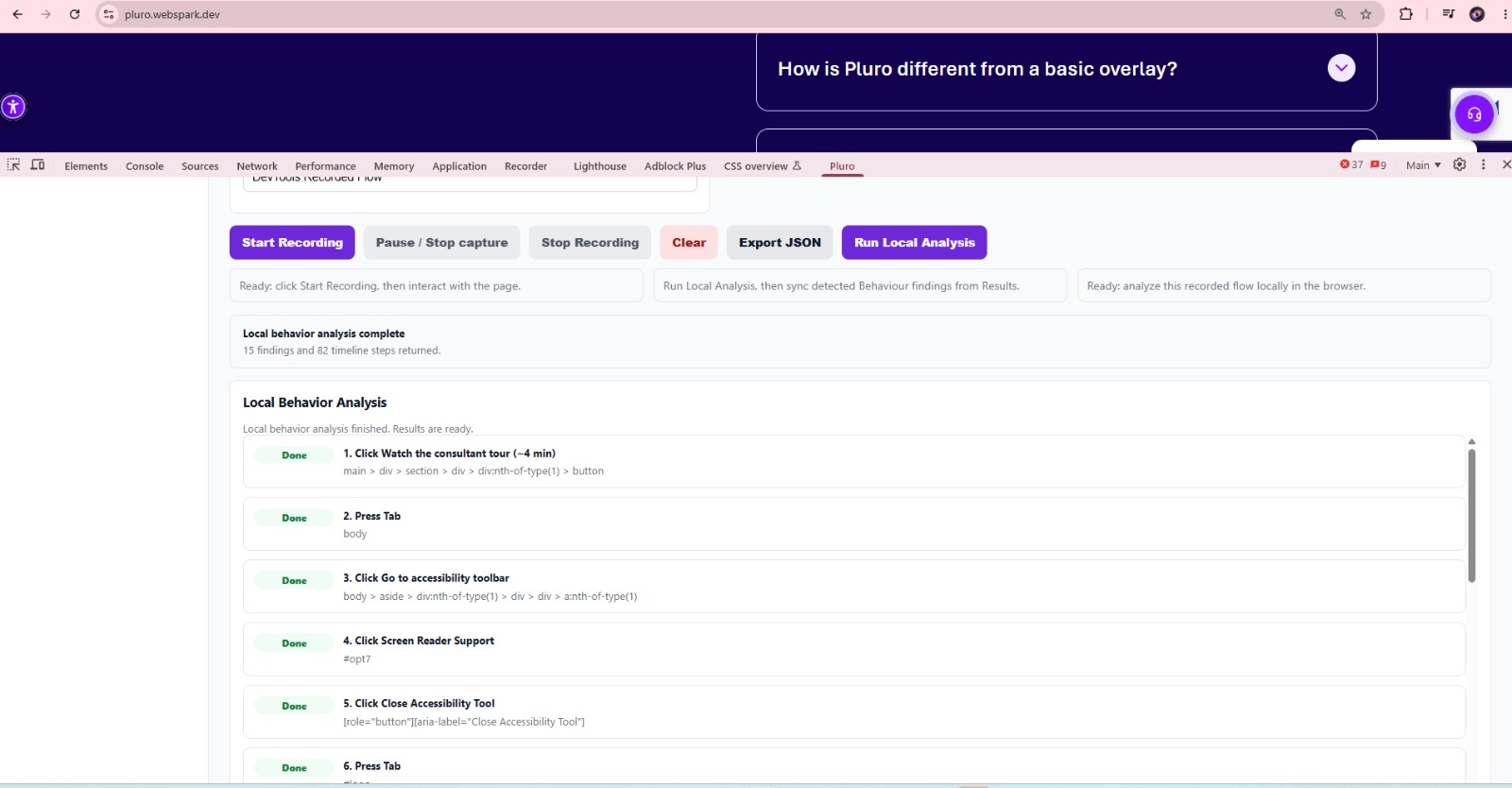Select step '3. Click Go to accessibility toolbar'
The width and height of the screenshot is (1512, 788).
tap(853, 586)
